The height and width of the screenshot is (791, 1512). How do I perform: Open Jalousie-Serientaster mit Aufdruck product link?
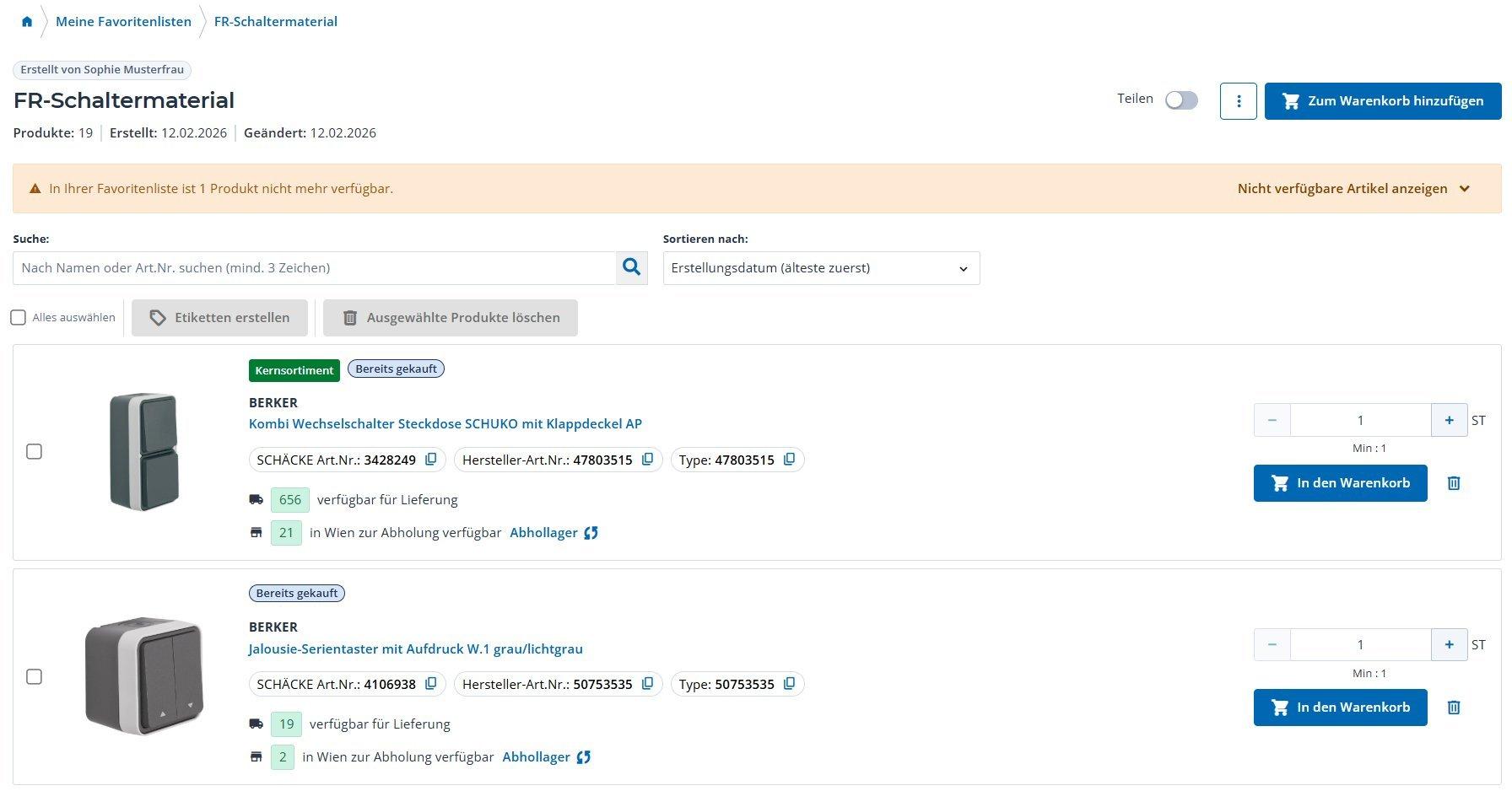tap(415, 648)
